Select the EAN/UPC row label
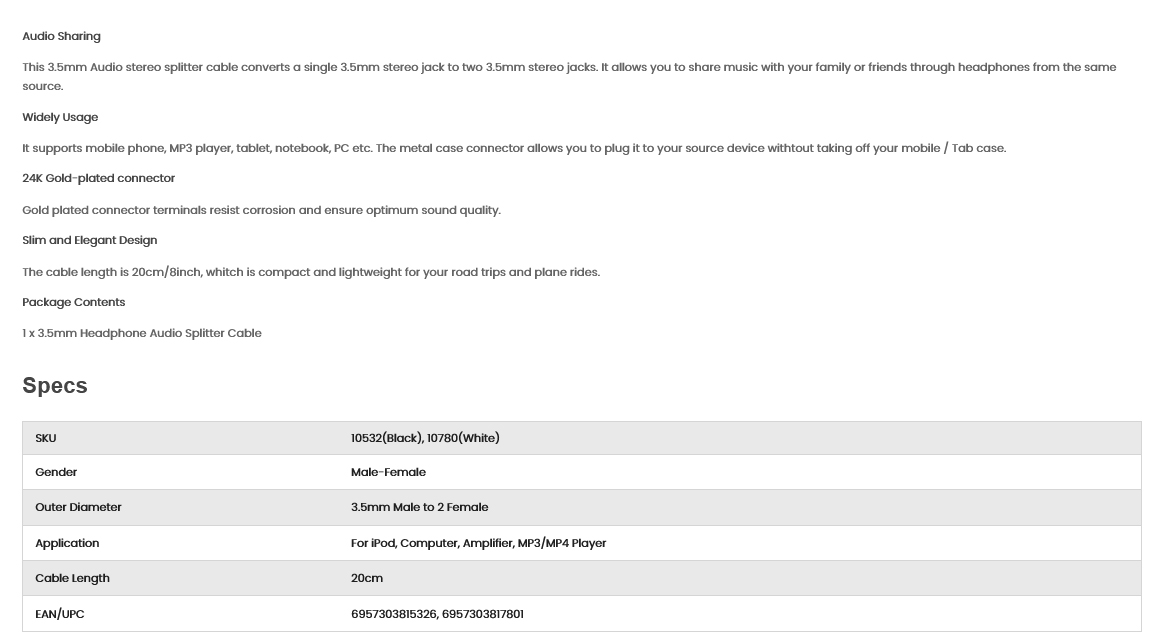The image size is (1162, 642). click(x=60, y=614)
